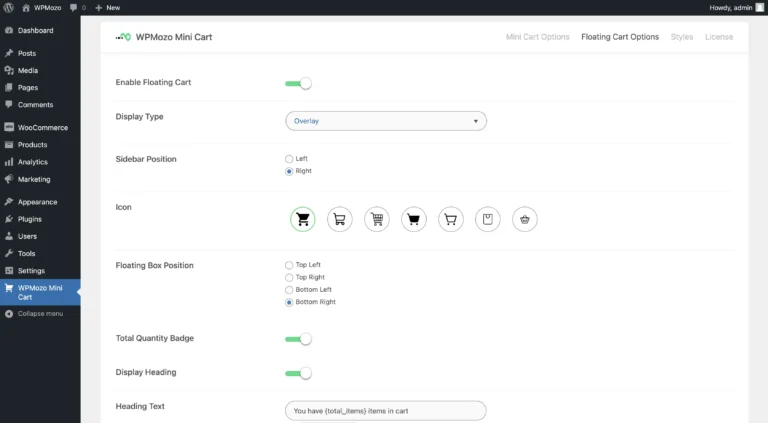The width and height of the screenshot is (768, 423).
Task: Switch to Floating Cart Options tab
Action: pos(620,37)
